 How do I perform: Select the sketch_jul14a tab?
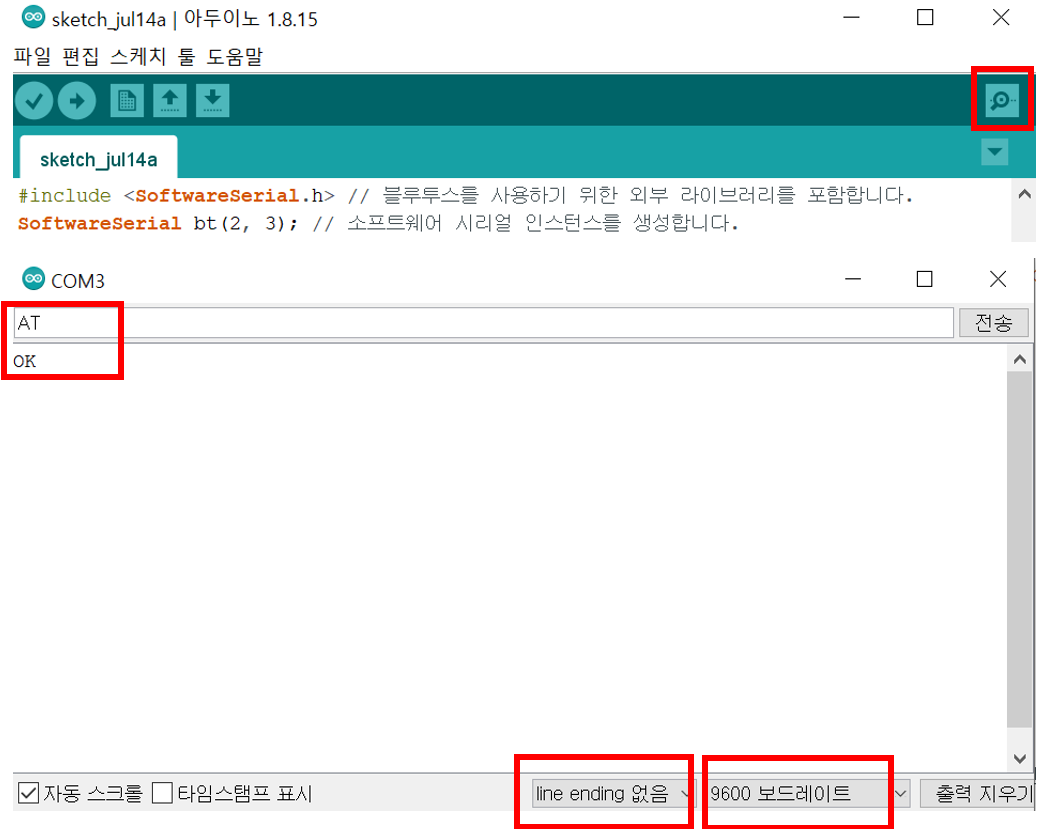(x=99, y=159)
